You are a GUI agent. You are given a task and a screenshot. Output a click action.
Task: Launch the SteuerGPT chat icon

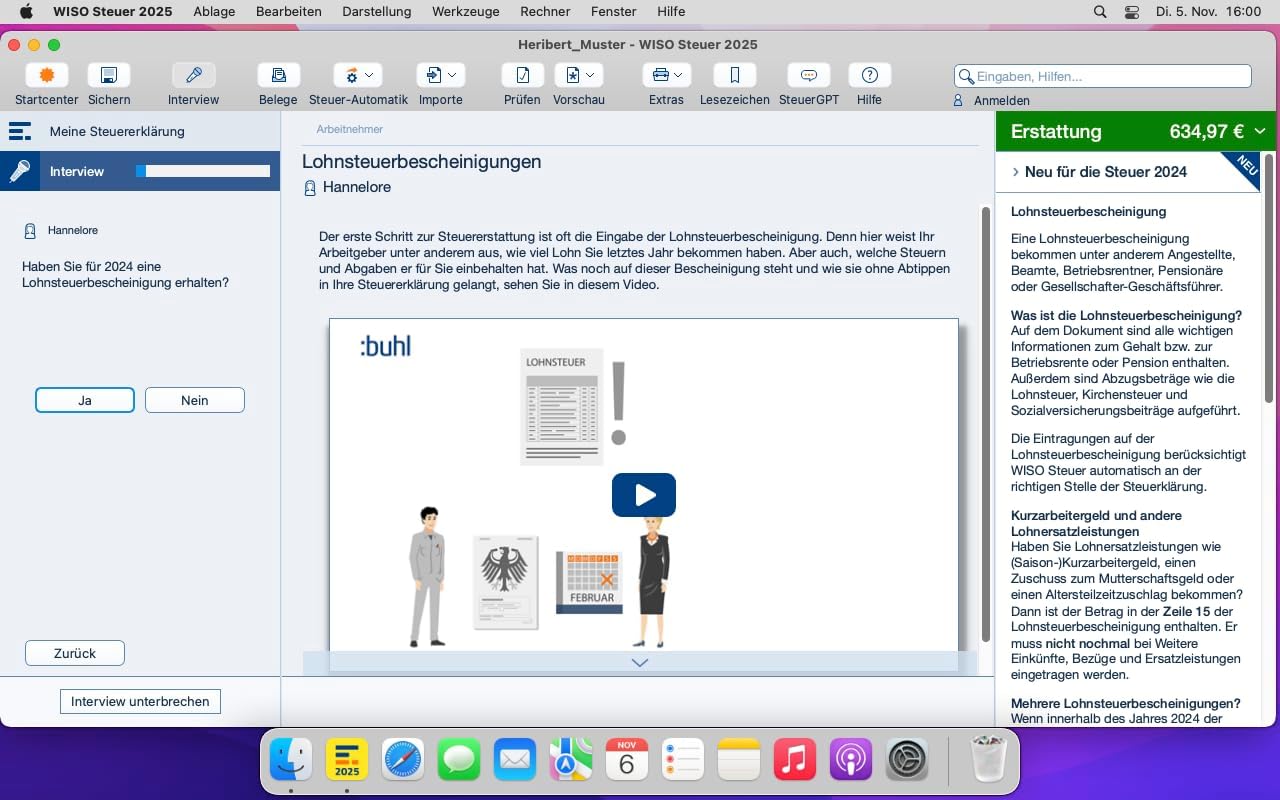click(809, 75)
